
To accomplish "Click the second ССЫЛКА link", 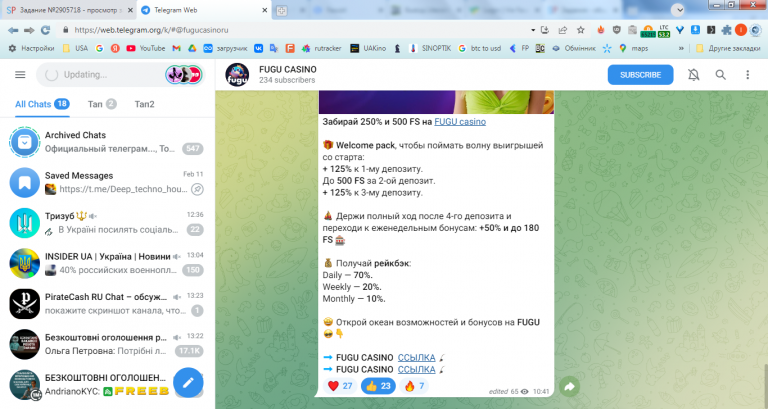I will click(x=416, y=369).
